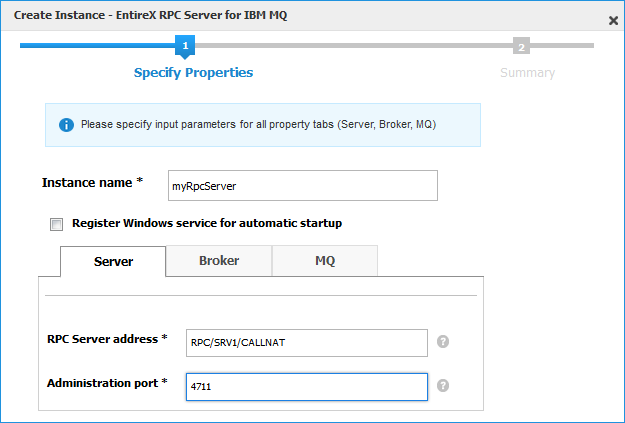Click the info message about property tabs
Screen dimensions: 625x423
[258, 124]
